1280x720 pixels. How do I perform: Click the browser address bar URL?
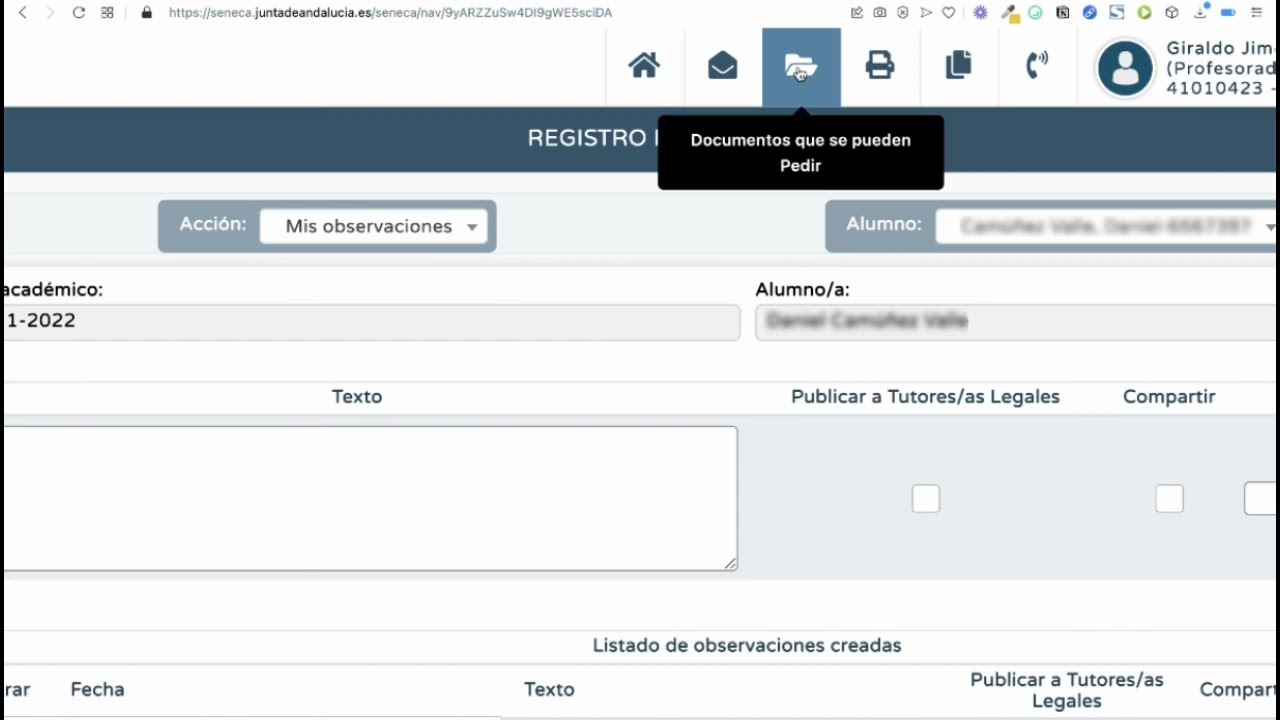[x=390, y=13]
